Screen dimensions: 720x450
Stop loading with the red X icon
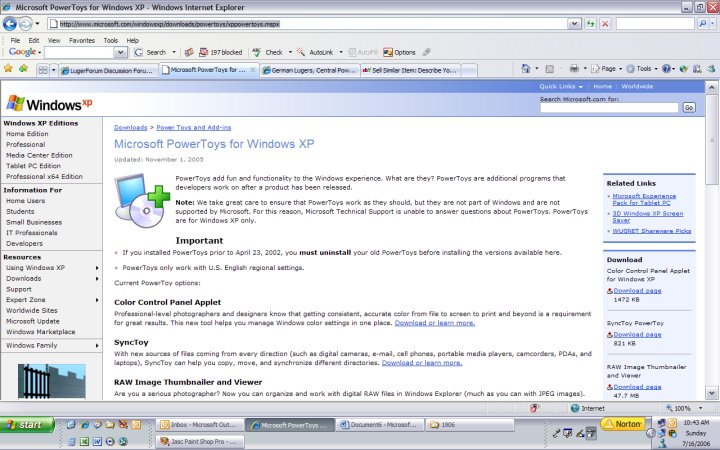(x=605, y=23)
